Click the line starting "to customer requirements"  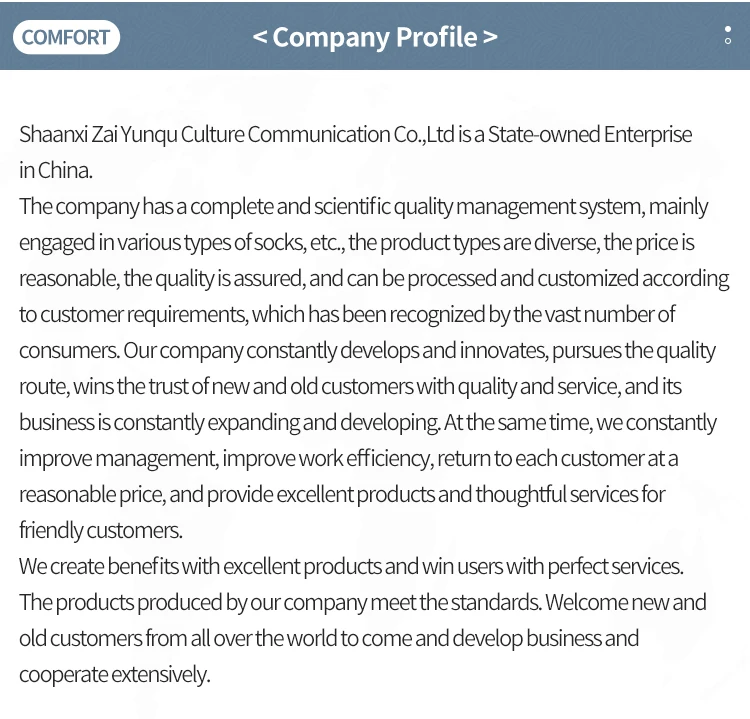pos(347,314)
